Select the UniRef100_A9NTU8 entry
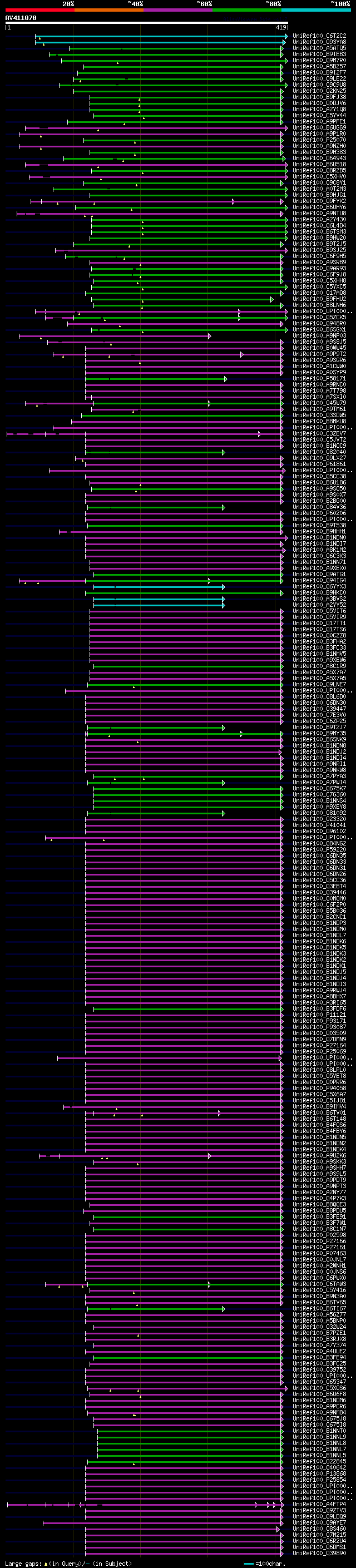356x1568 pixels. pos(319,213)
